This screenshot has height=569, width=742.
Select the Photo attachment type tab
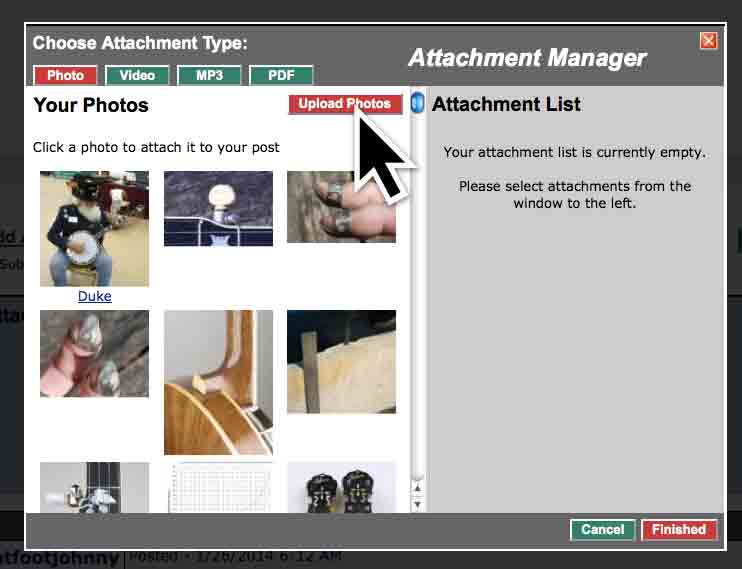tap(65, 75)
